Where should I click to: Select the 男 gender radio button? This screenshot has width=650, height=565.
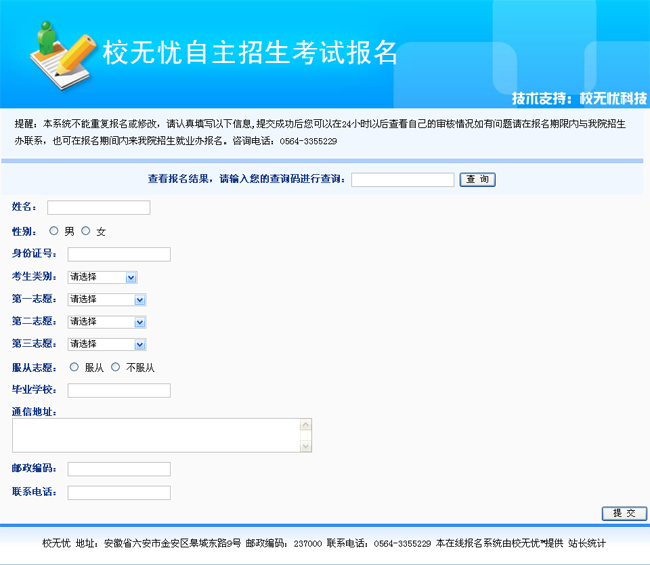[54, 231]
